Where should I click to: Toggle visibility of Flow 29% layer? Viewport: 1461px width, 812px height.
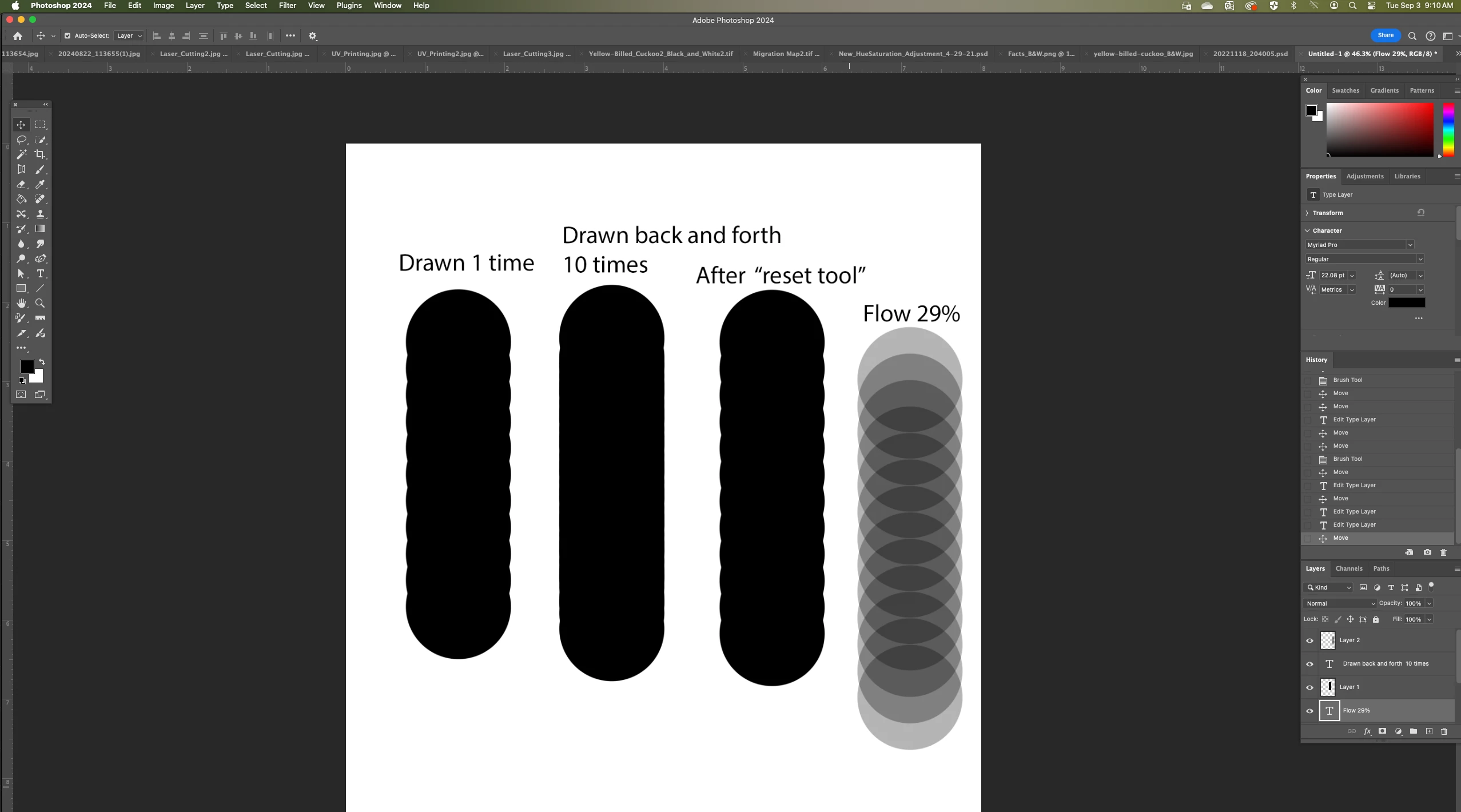click(x=1309, y=711)
